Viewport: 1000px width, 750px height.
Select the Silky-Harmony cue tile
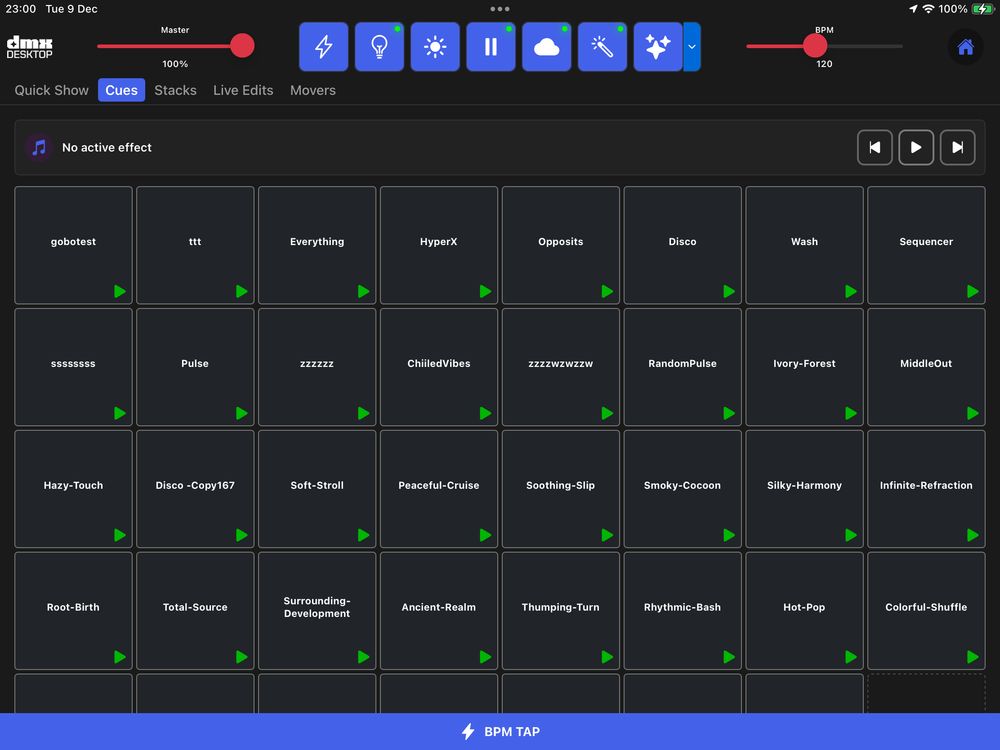tap(804, 489)
